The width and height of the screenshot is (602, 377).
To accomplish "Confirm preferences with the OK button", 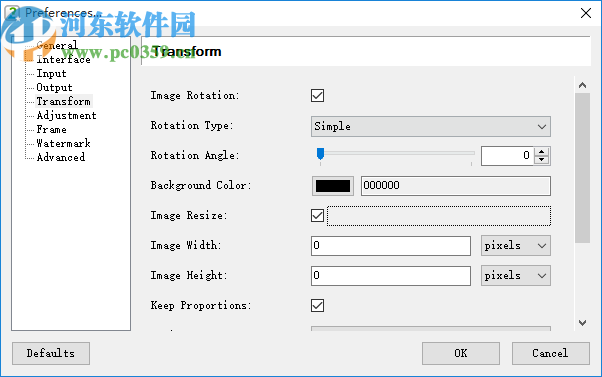I will (461, 353).
